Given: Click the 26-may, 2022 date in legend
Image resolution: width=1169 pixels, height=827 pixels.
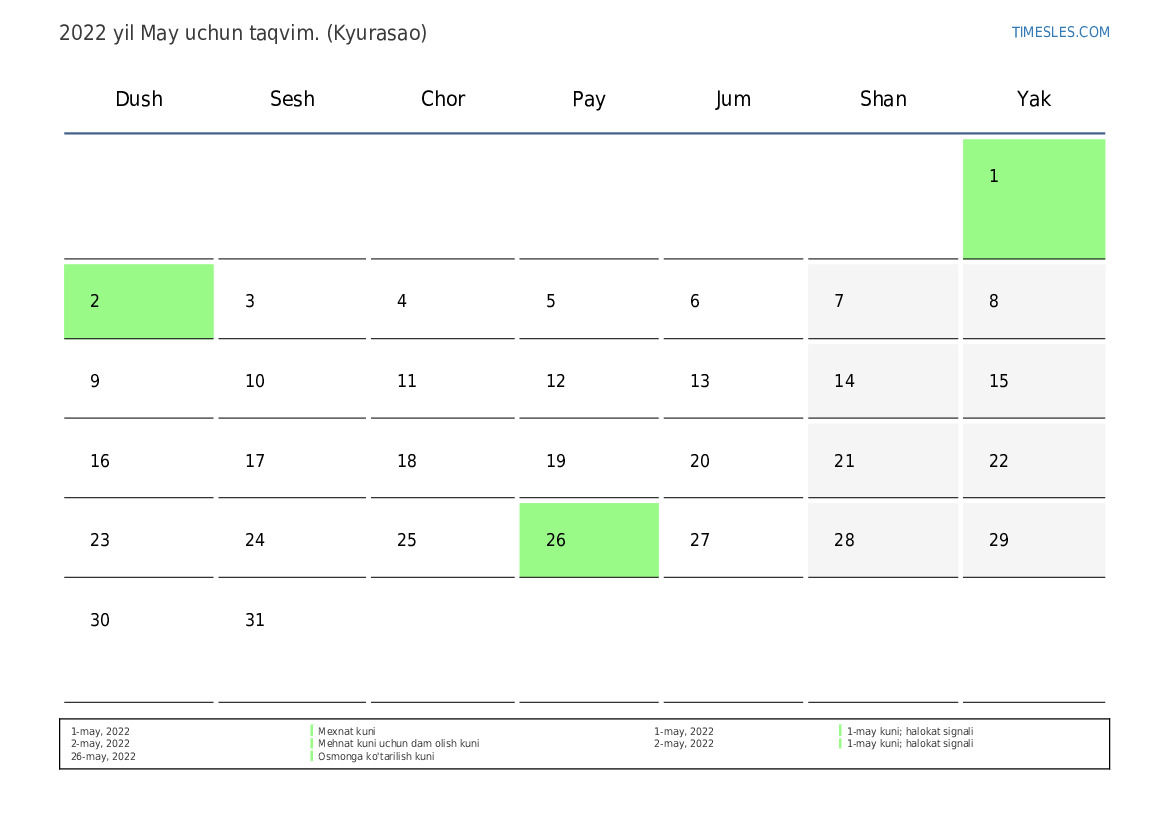Looking at the screenshot, I should 103,756.
